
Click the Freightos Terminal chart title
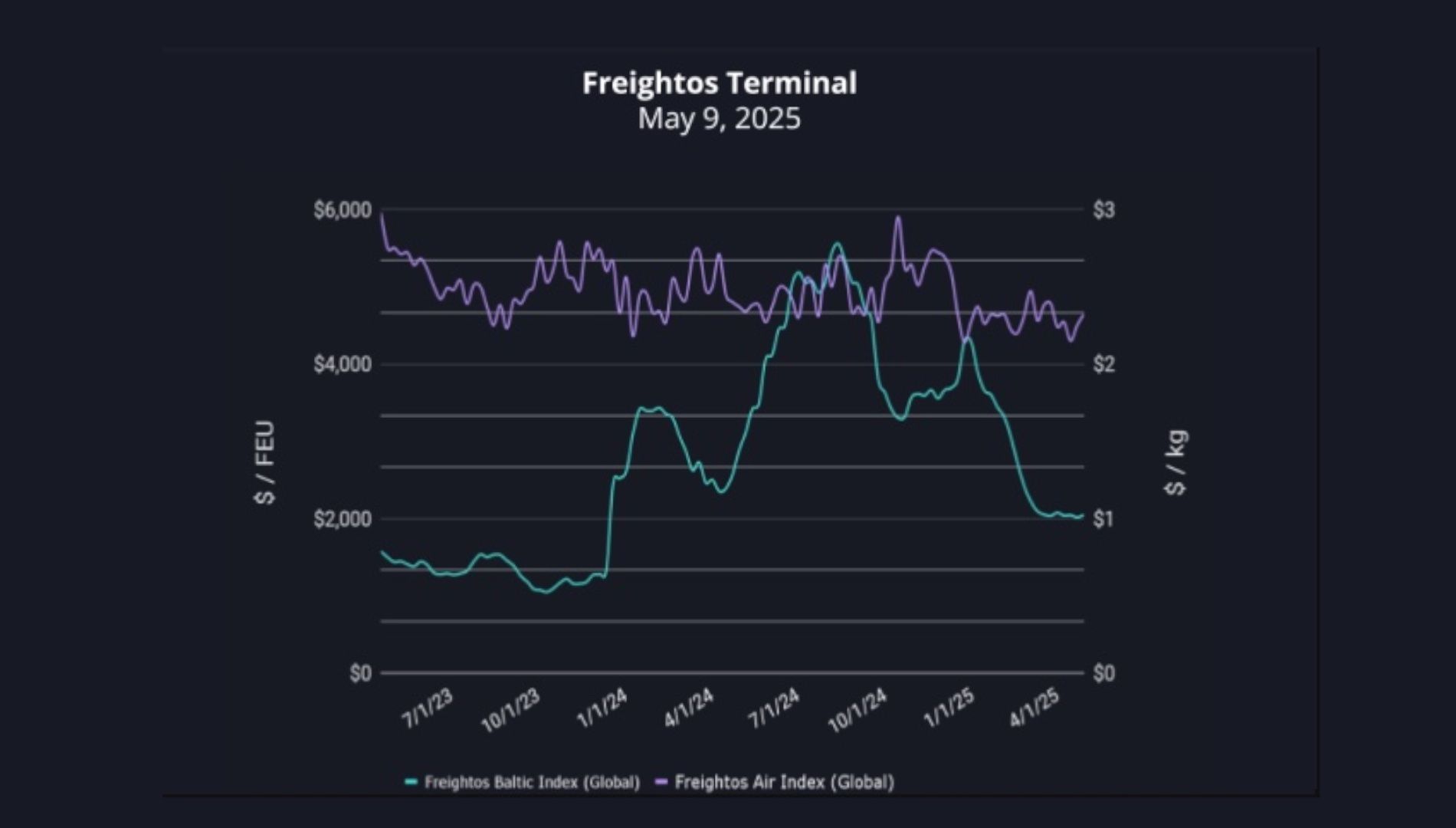(x=719, y=83)
